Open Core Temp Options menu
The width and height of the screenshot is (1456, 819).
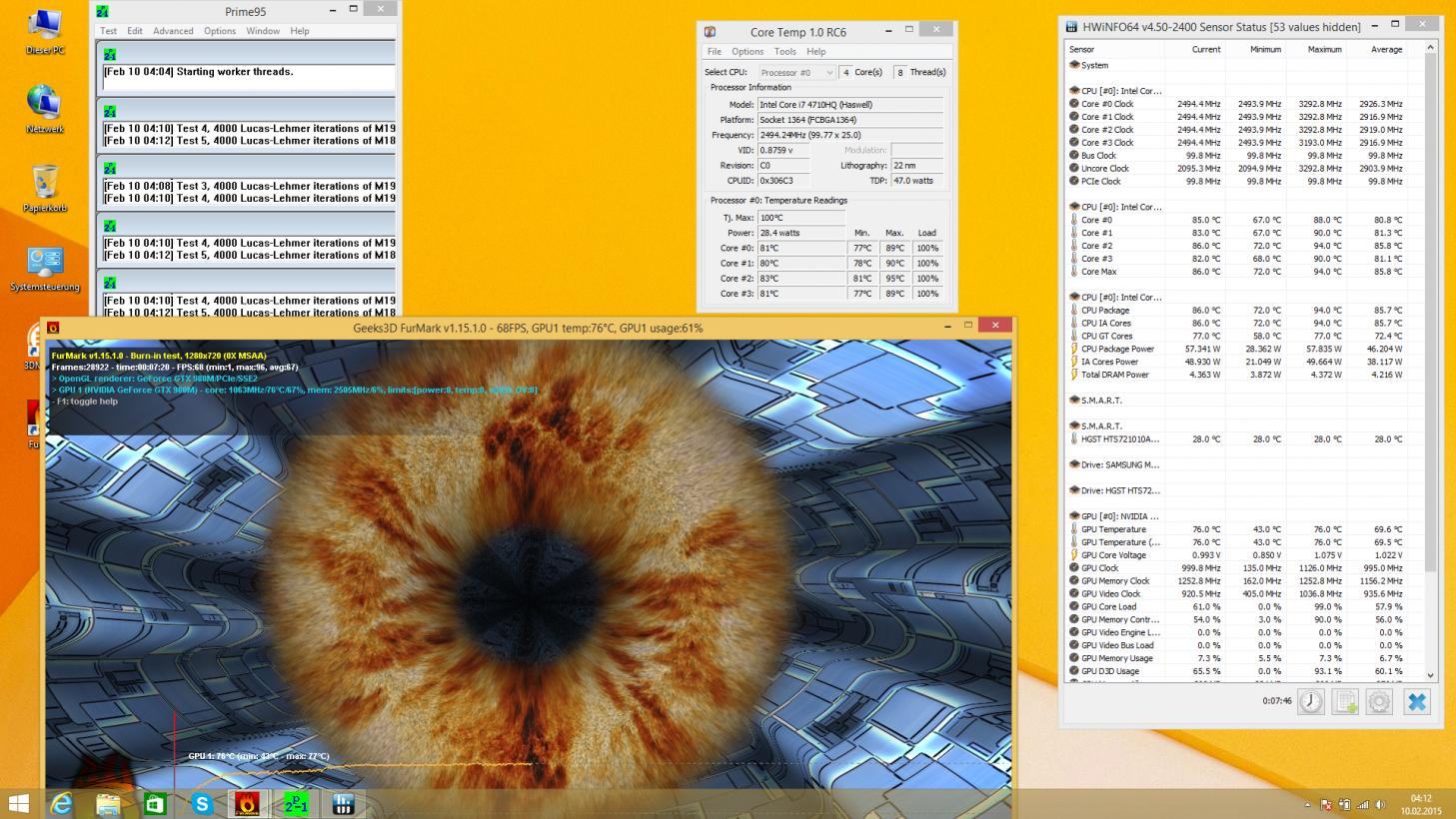747,52
